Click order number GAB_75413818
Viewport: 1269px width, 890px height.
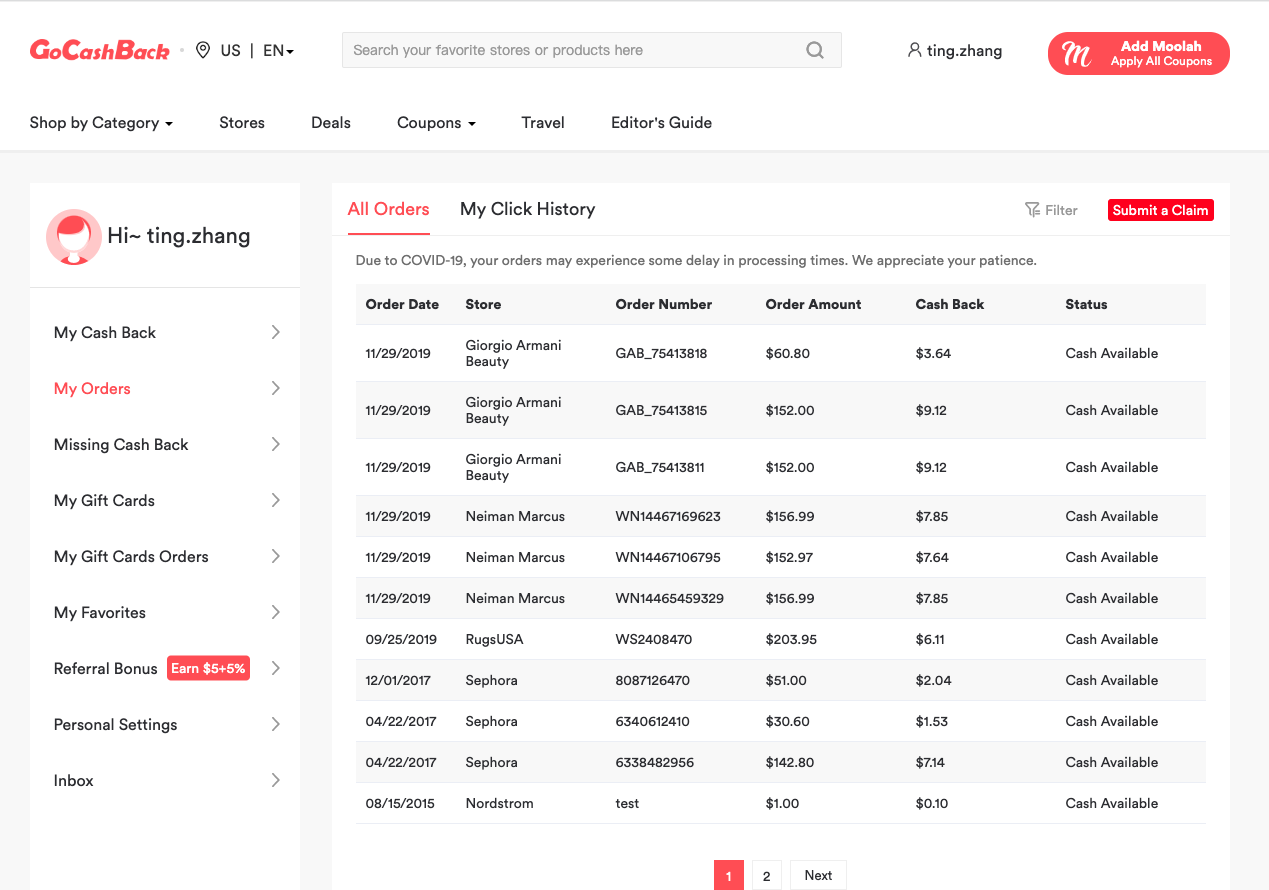point(661,353)
